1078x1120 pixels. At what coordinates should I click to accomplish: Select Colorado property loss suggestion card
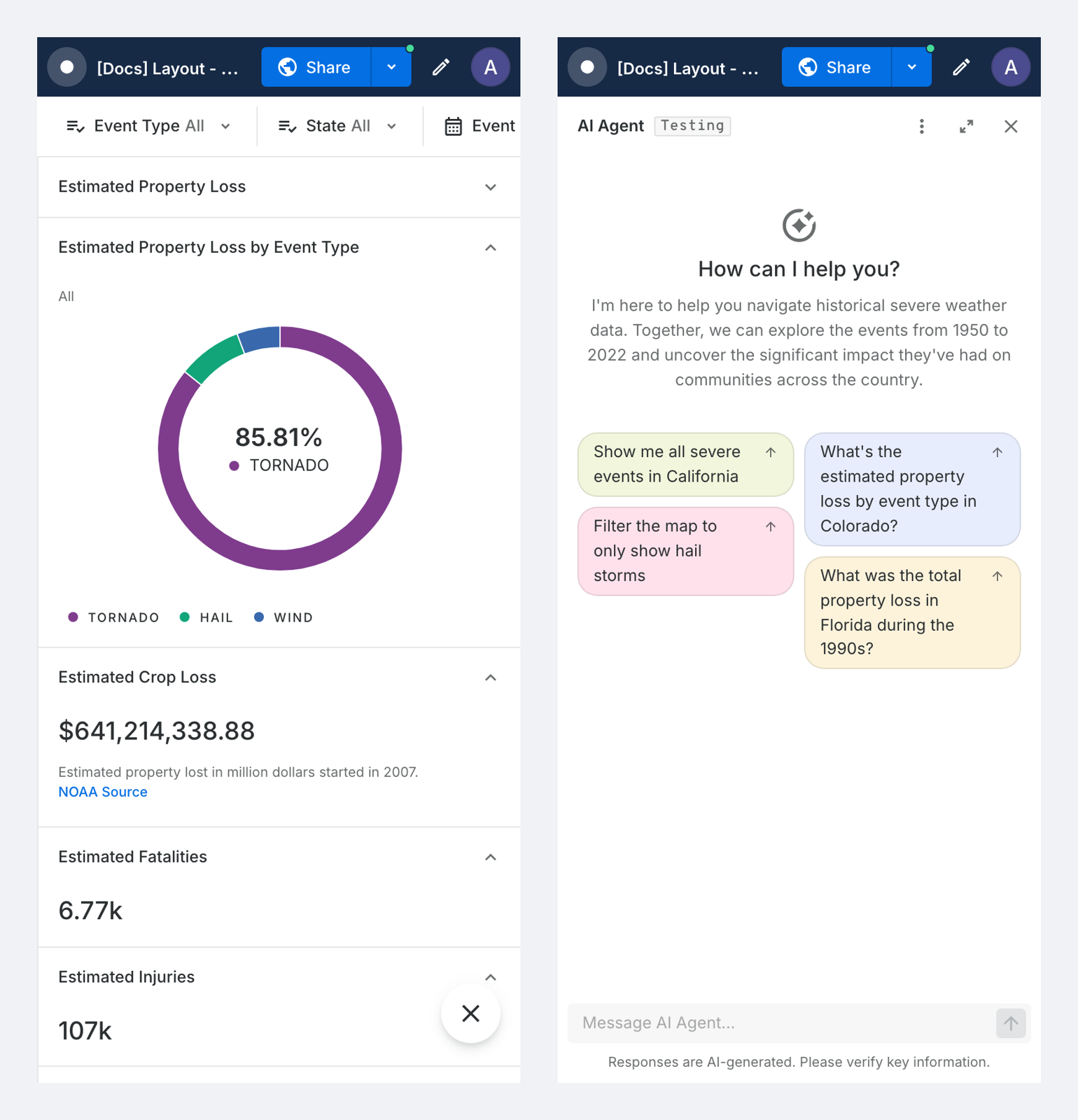tap(912, 489)
